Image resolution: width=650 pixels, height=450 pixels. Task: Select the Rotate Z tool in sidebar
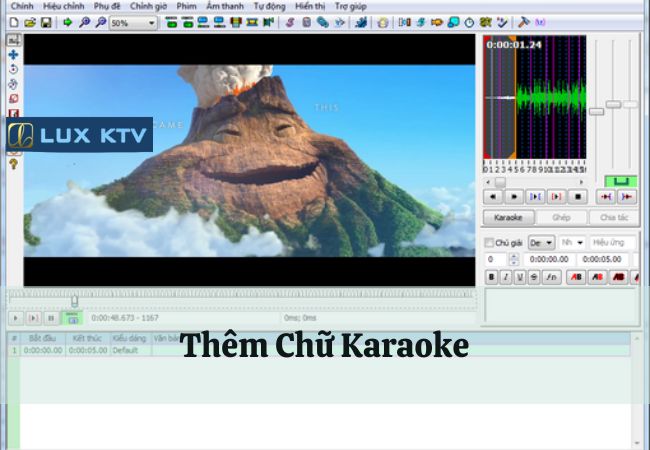(x=13, y=69)
